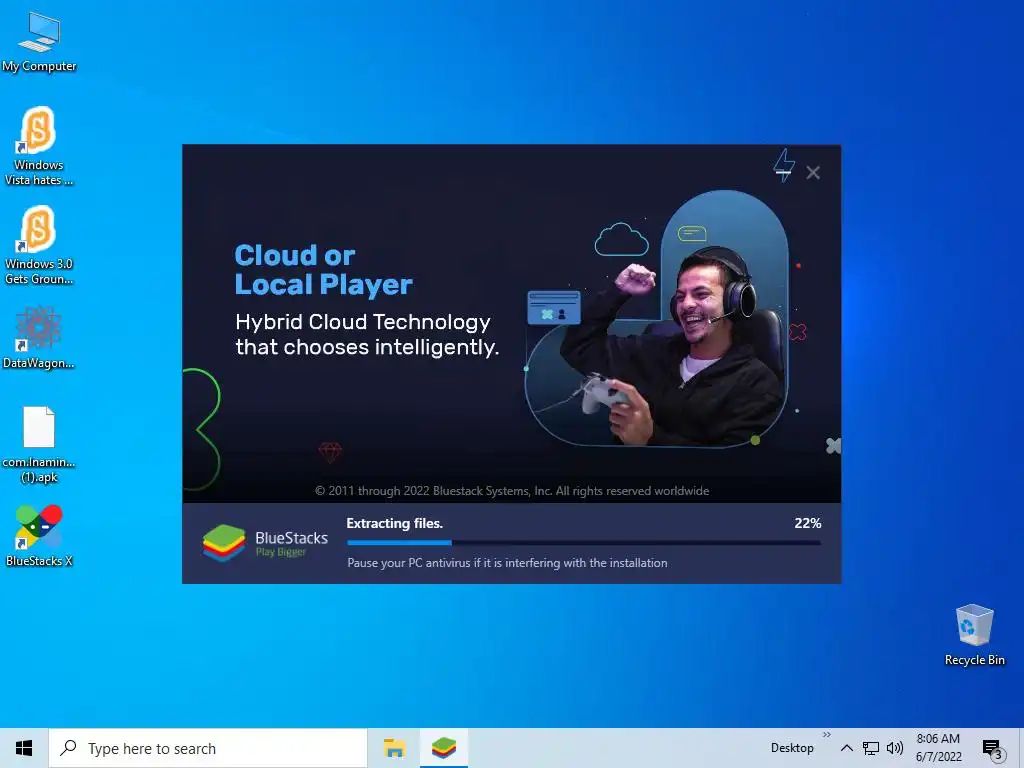This screenshot has width=1024, height=768.
Task: Show hidden system tray icons
Action: [x=846, y=748]
